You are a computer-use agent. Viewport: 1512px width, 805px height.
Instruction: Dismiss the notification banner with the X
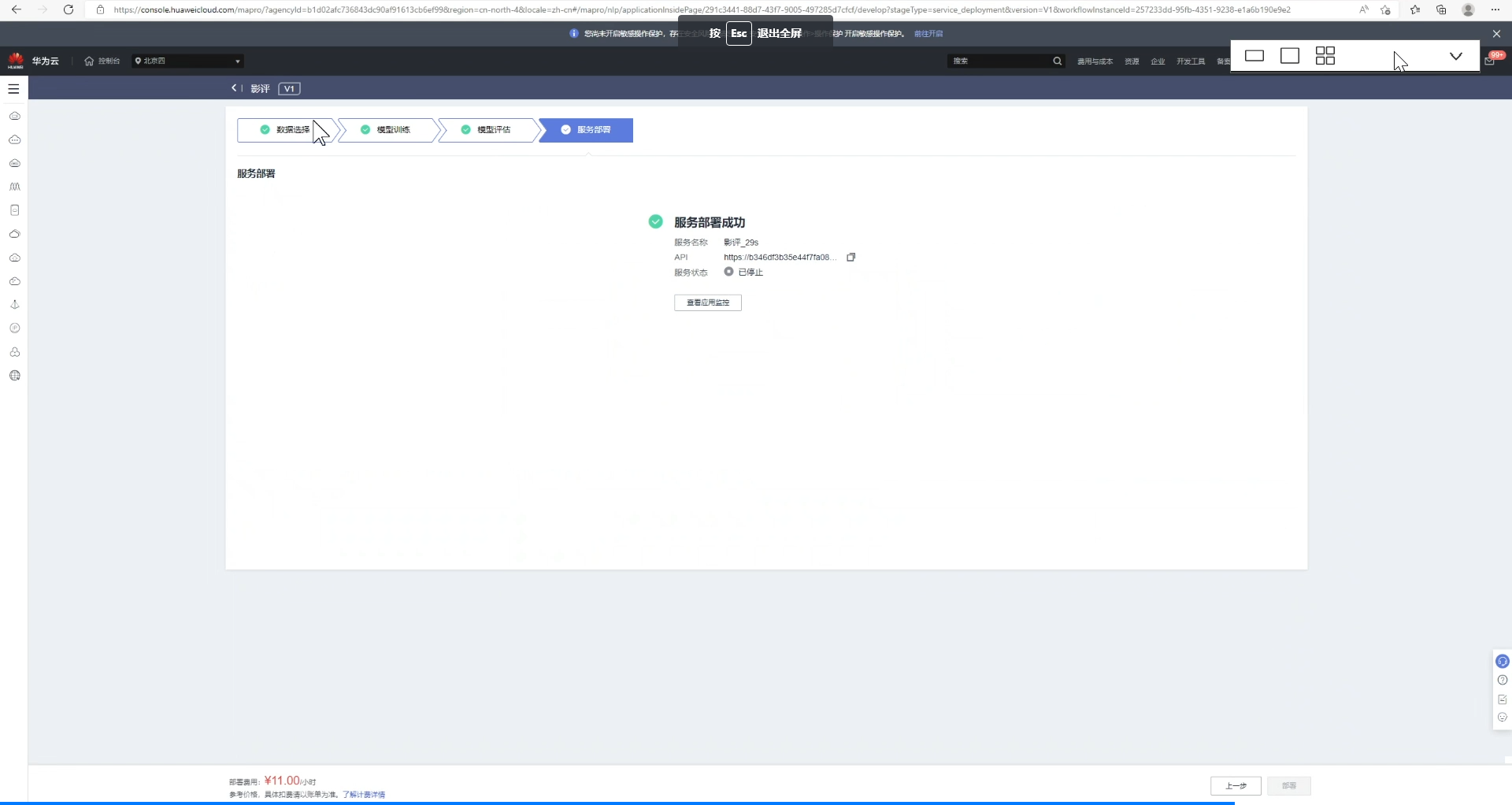(1496, 34)
